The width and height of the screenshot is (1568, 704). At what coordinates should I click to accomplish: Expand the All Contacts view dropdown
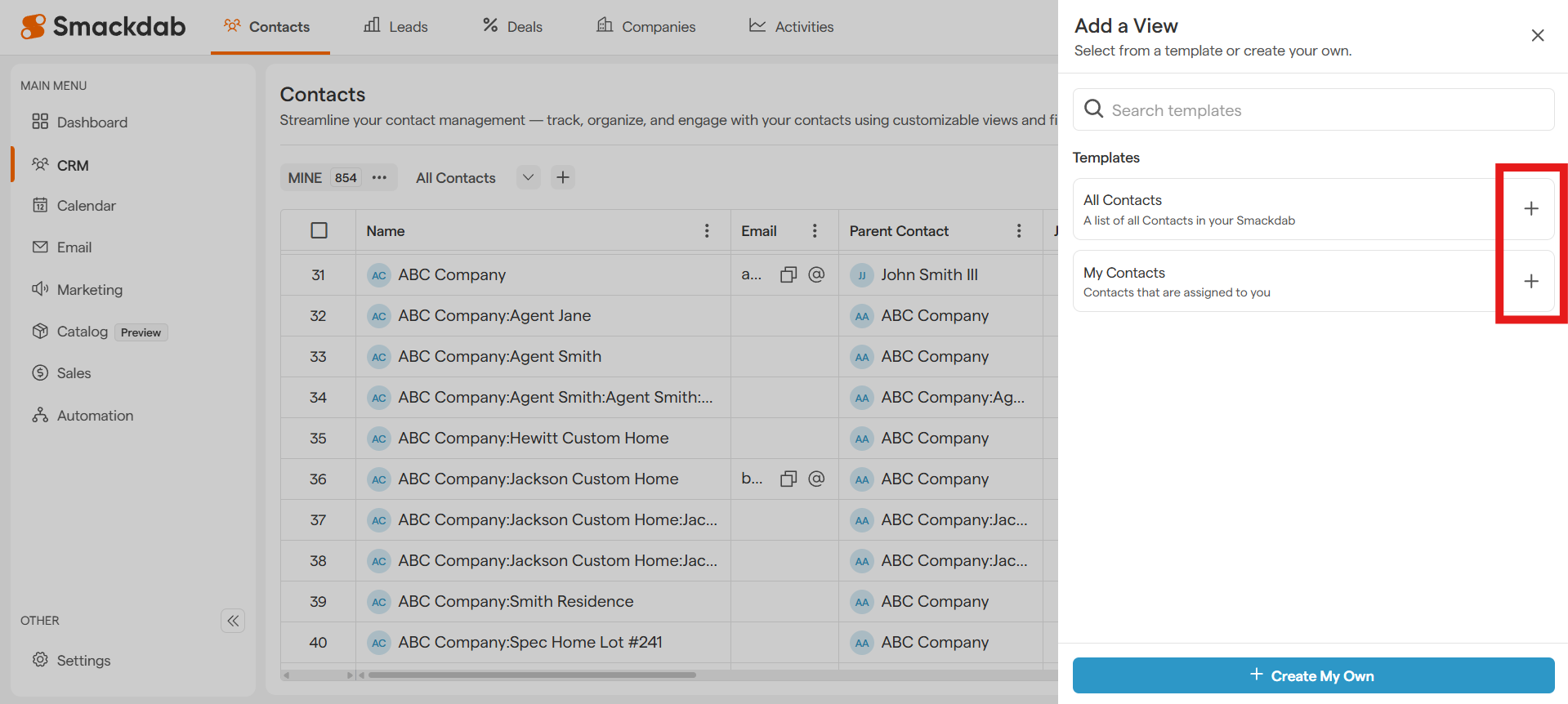pyautogui.click(x=528, y=178)
